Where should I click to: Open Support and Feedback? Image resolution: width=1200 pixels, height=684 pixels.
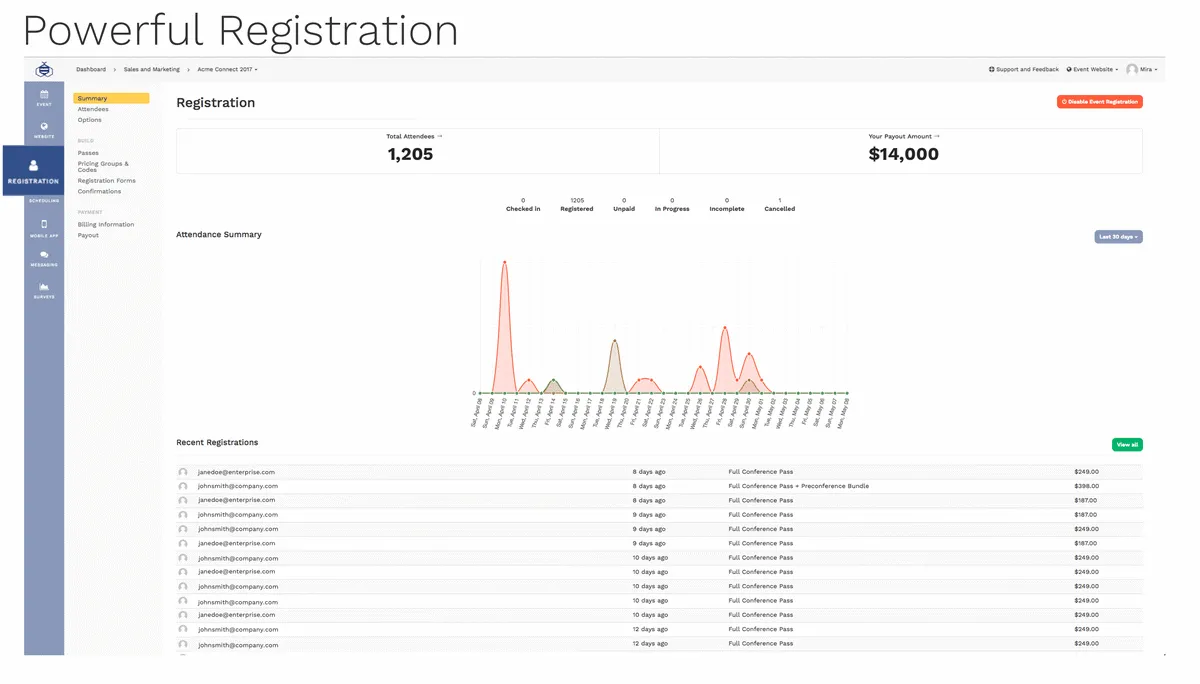point(1024,70)
